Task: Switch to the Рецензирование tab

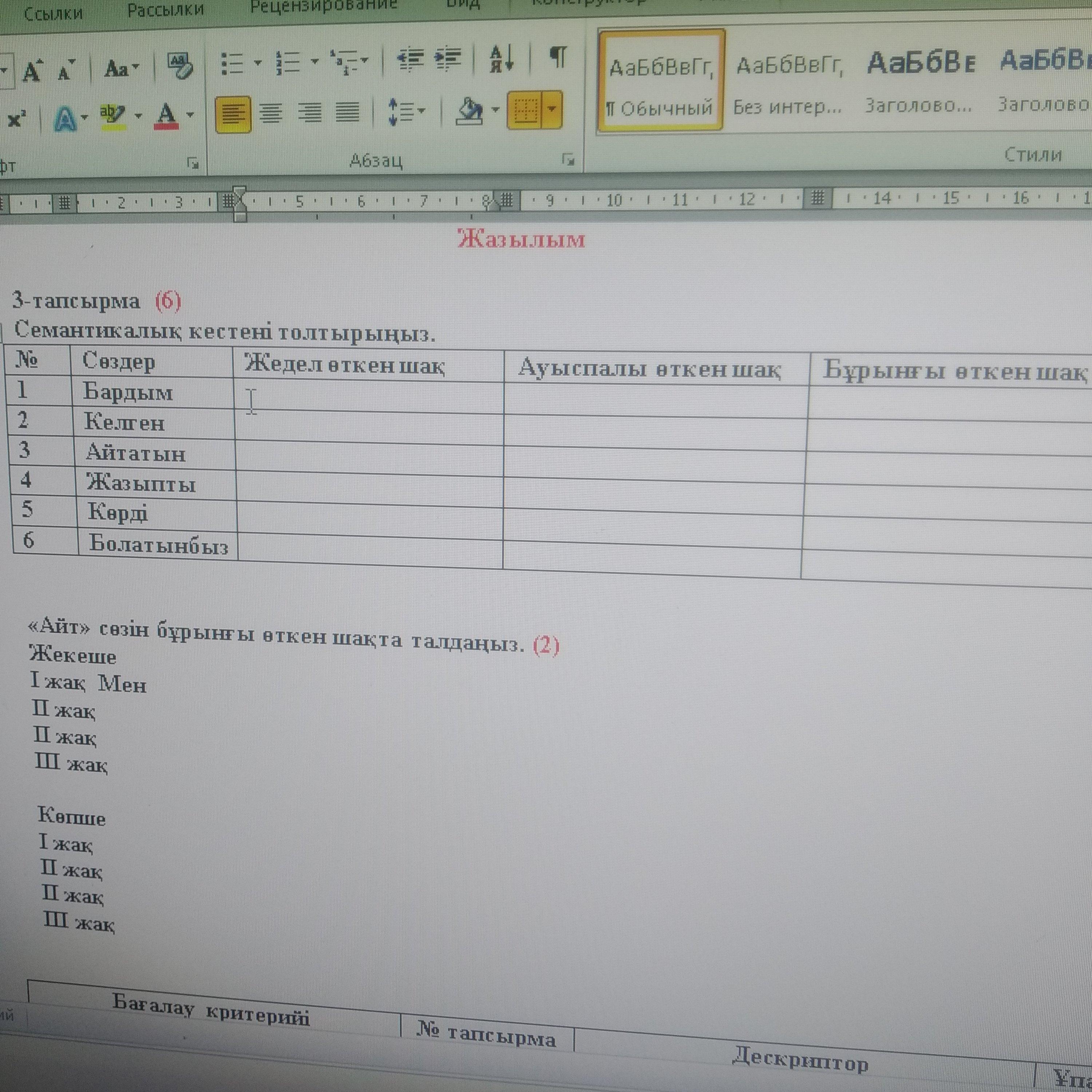Action: [323, 6]
